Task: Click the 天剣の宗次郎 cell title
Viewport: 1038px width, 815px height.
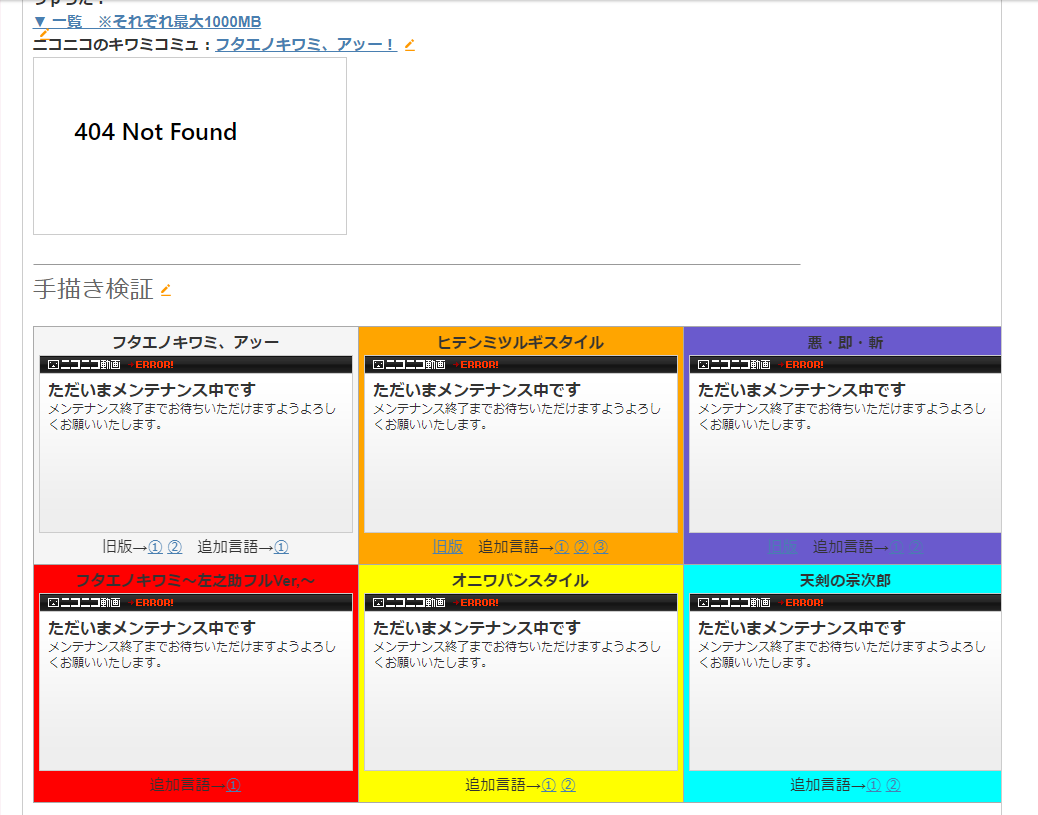Action: coord(845,581)
